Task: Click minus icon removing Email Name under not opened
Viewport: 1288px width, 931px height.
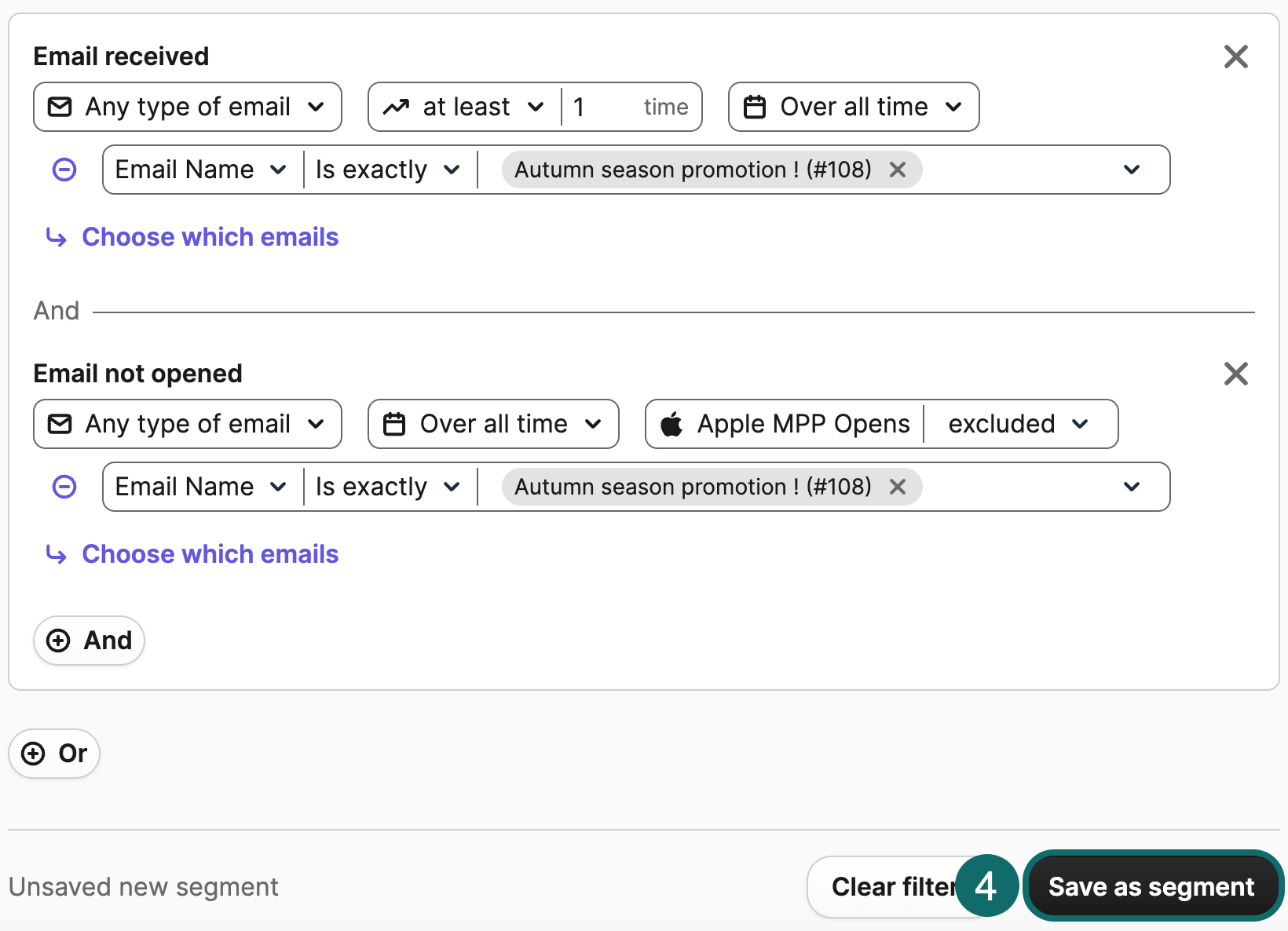Action: coord(64,487)
